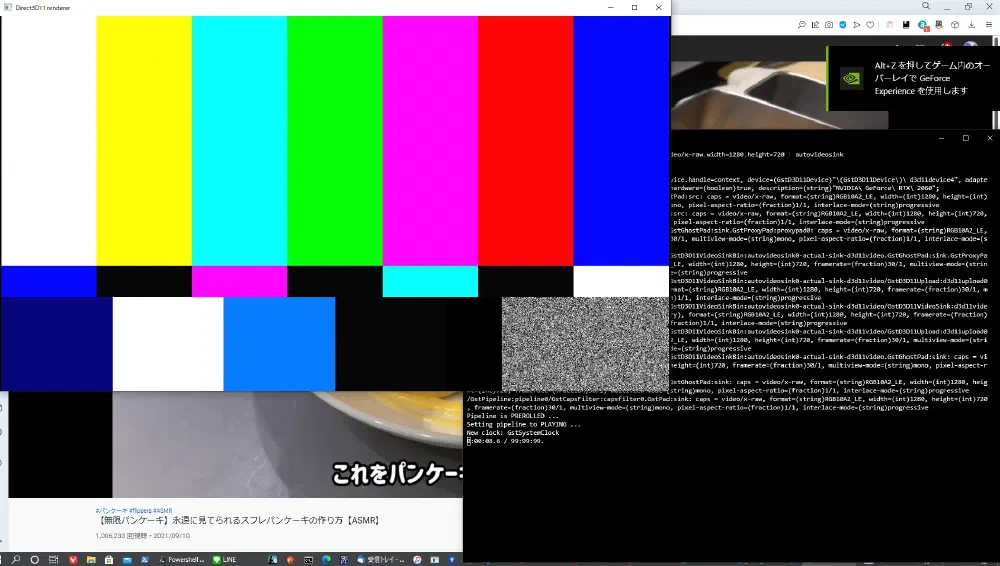Image resolution: width=1000 pixels, height=566 pixels.
Task: Click 'autovideosink' at the terminal command line
Action: pyautogui.click(x=820, y=154)
